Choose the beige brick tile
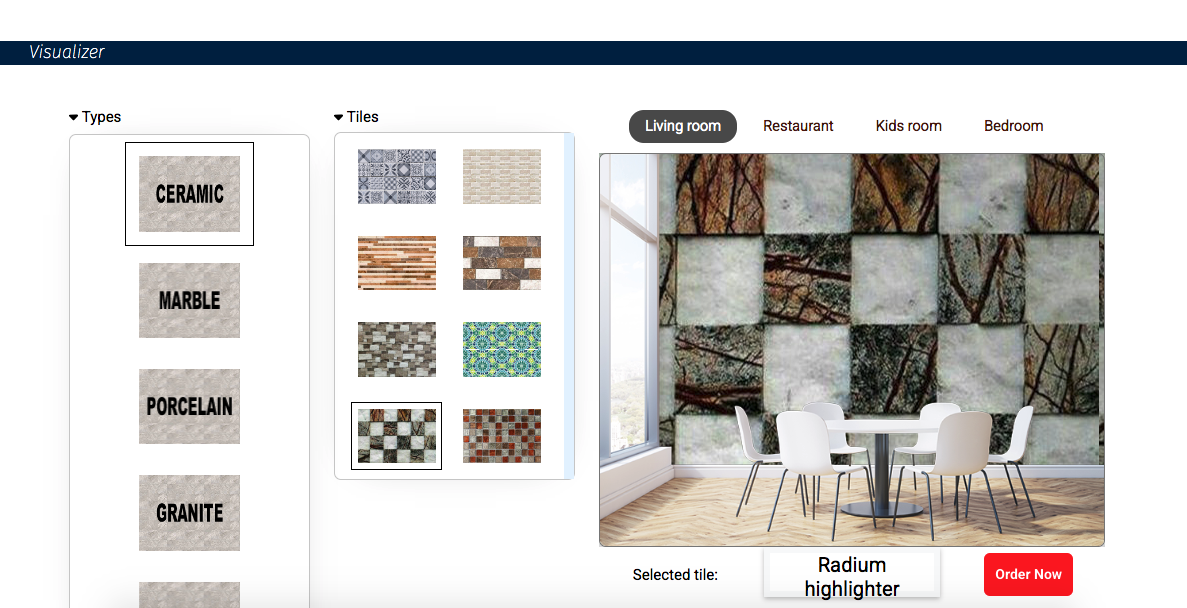This screenshot has width=1187, height=608. tap(502, 176)
